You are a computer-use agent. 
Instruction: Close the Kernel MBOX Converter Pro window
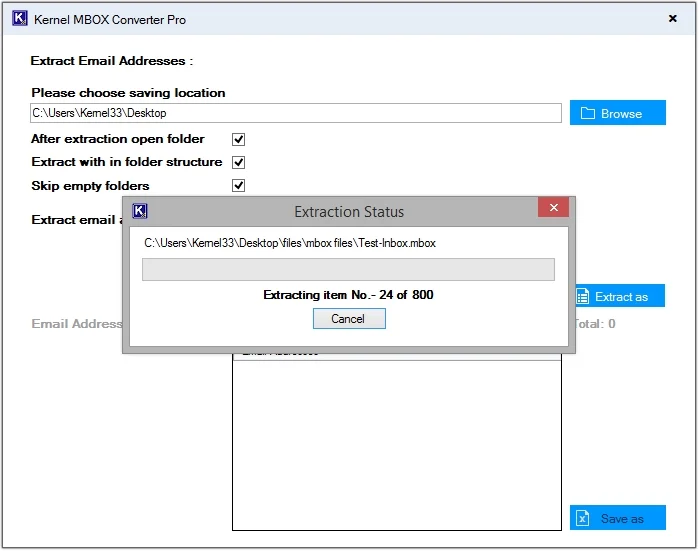(x=672, y=18)
